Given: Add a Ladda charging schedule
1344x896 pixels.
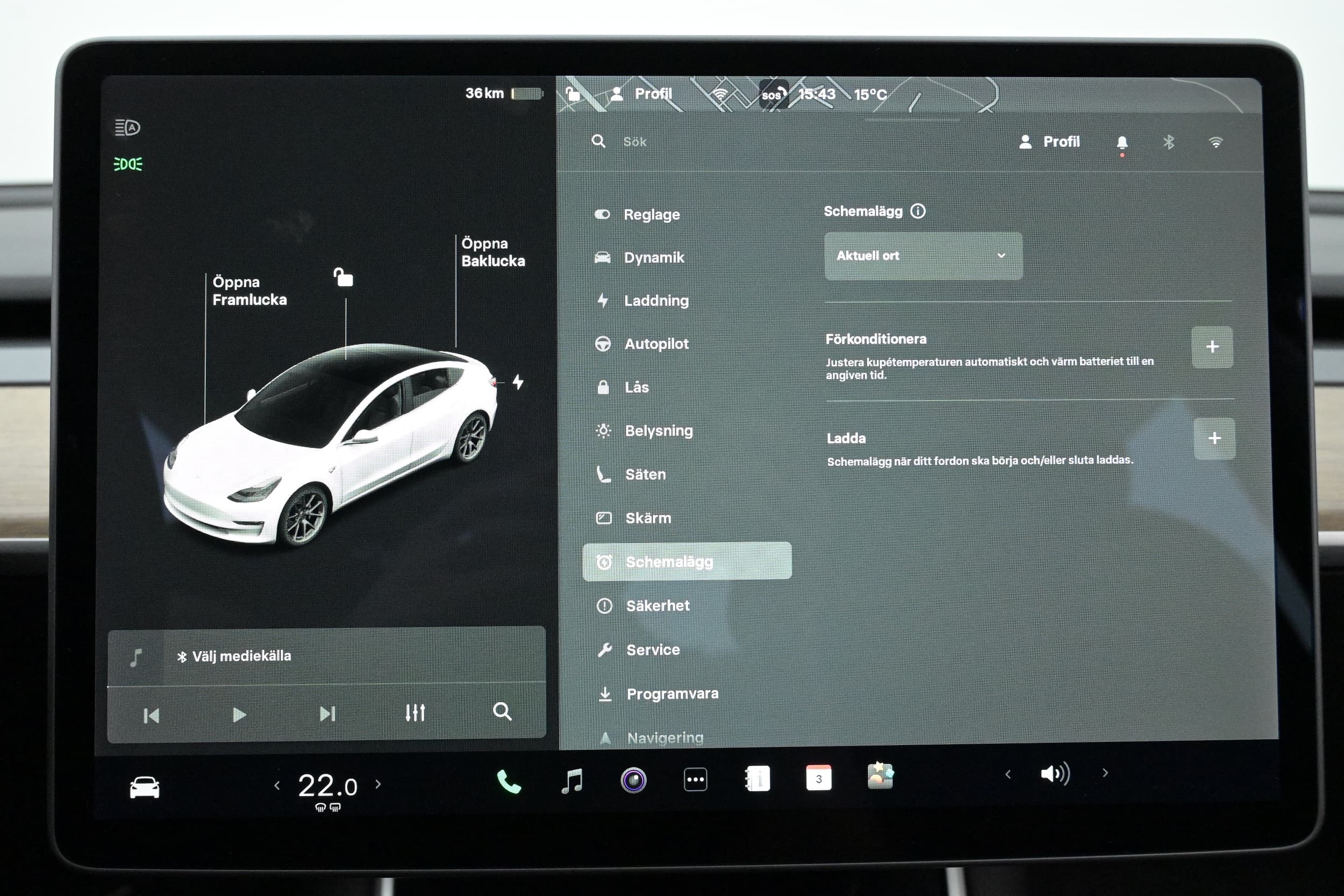Looking at the screenshot, I should point(1214,438).
